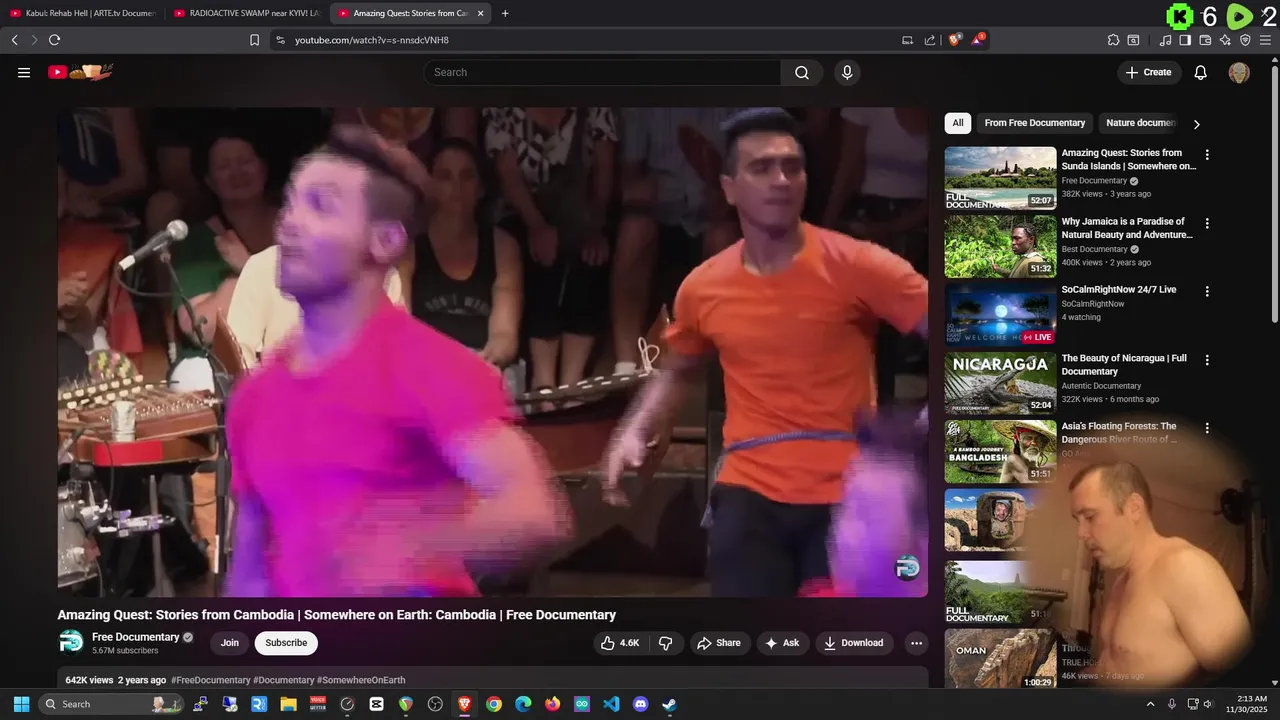This screenshot has height=720, width=1280.
Task: Click the browser address bar URL
Action: pyautogui.click(x=372, y=40)
